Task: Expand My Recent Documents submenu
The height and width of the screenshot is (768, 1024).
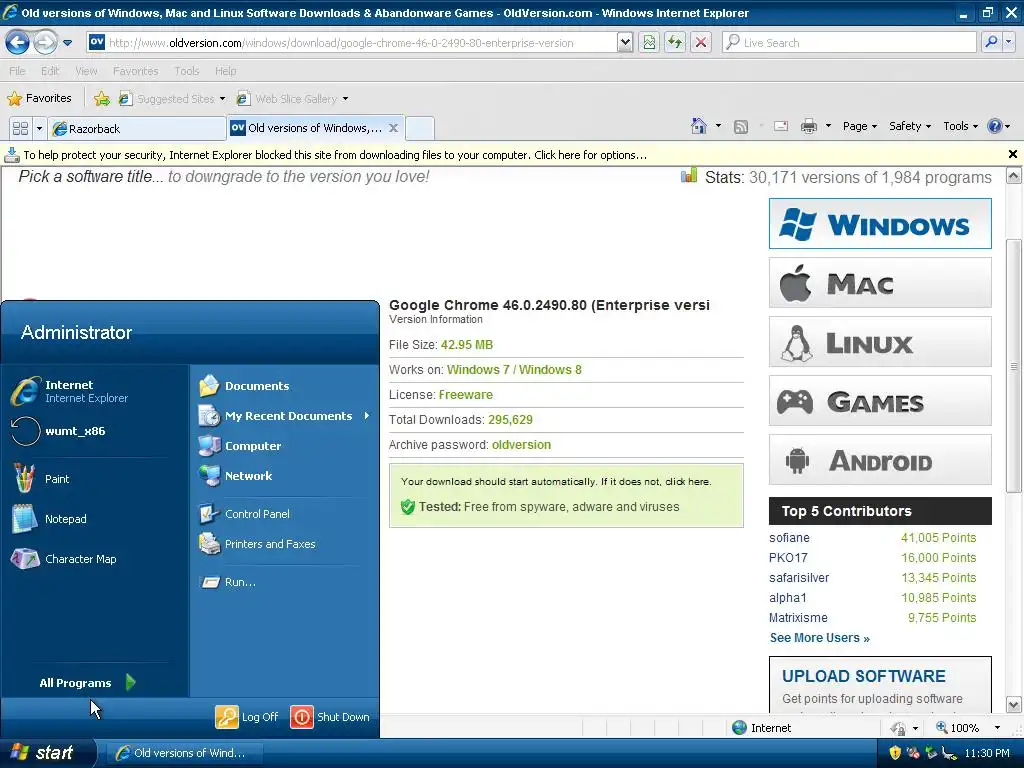Action: click(x=285, y=416)
